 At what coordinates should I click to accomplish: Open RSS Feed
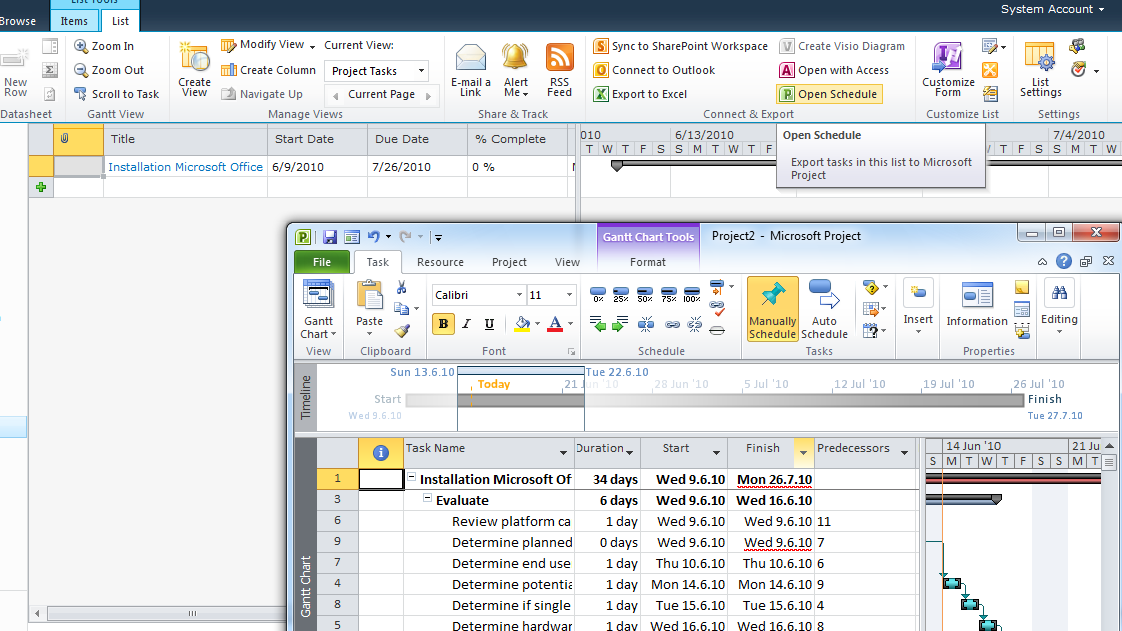tap(560, 69)
